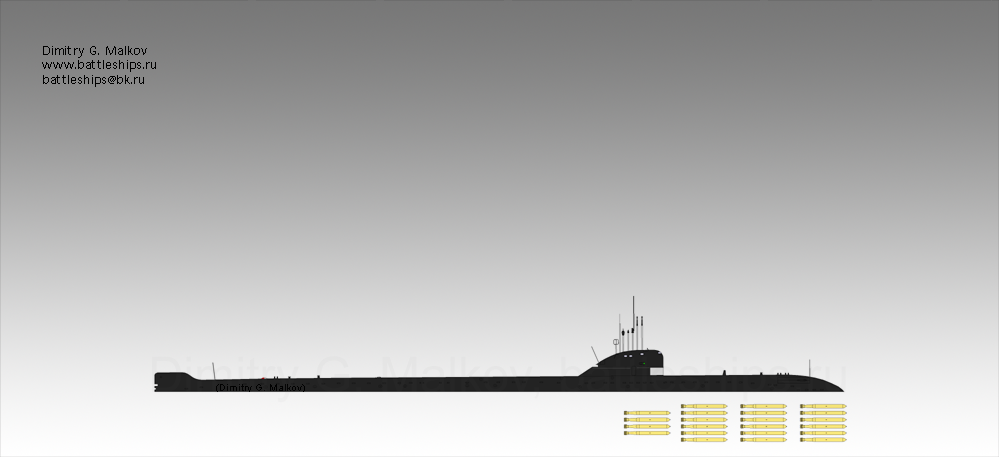The image size is (999, 457).
Task: Click the bottom torpedo in the rightmost group
Action: (x=823, y=440)
